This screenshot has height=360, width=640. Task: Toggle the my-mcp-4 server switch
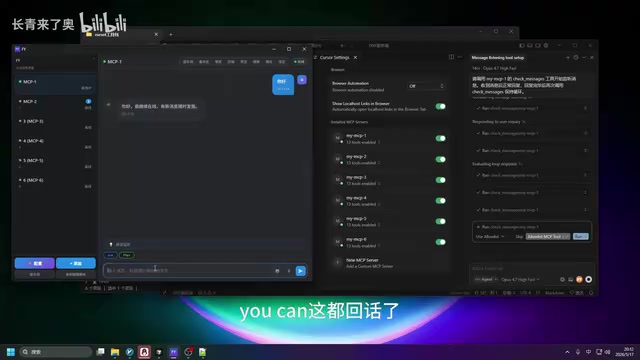click(x=440, y=200)
